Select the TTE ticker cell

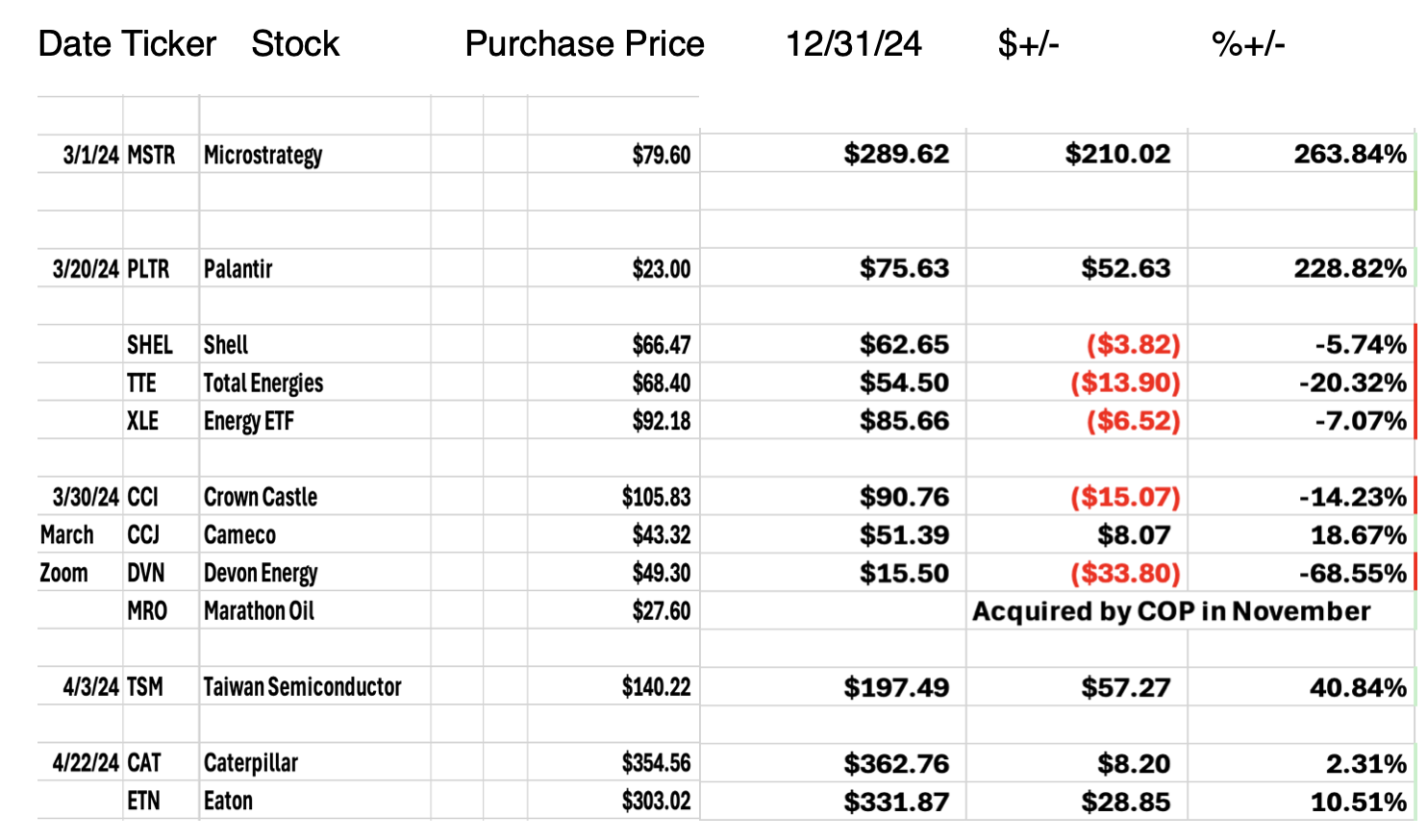141,383
